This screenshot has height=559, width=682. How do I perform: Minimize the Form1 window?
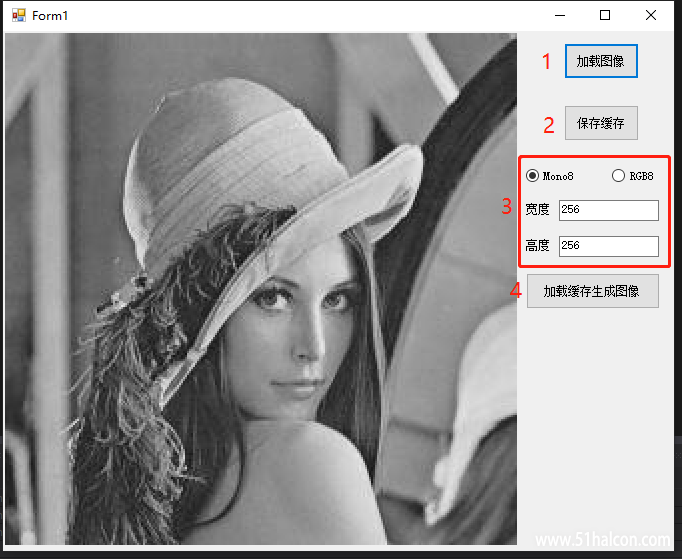pyautogui.click(x=560, y=15)
